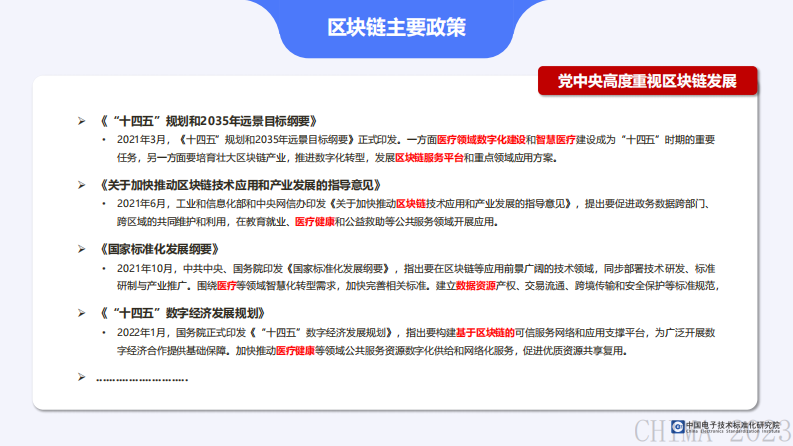Viewport: 793px width, 446px height.
Task: Click the red text 基于区块链的
Action: coord(485,333)
